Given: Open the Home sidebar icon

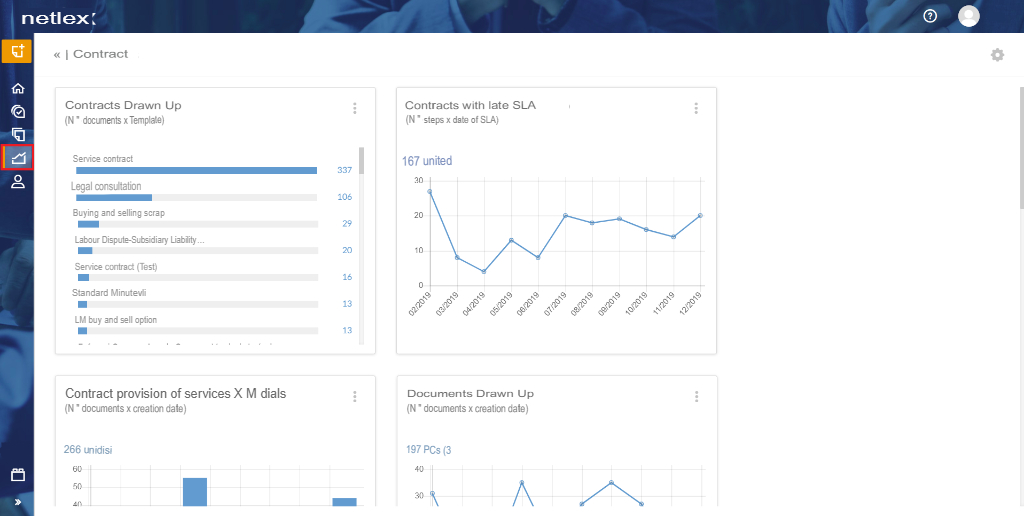Looking at the screenshot, I should [18, 88].
